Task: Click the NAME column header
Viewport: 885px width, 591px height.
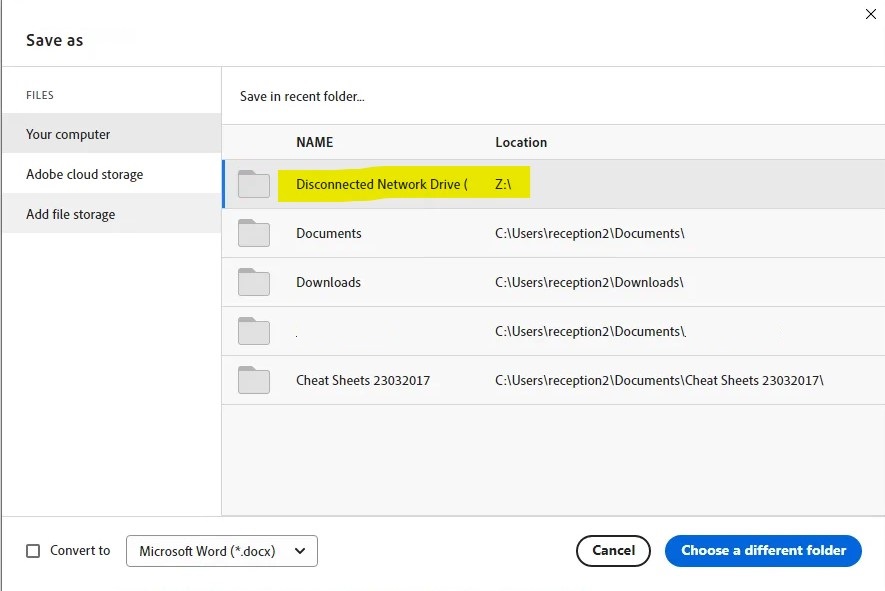Action: coord(314,142)
